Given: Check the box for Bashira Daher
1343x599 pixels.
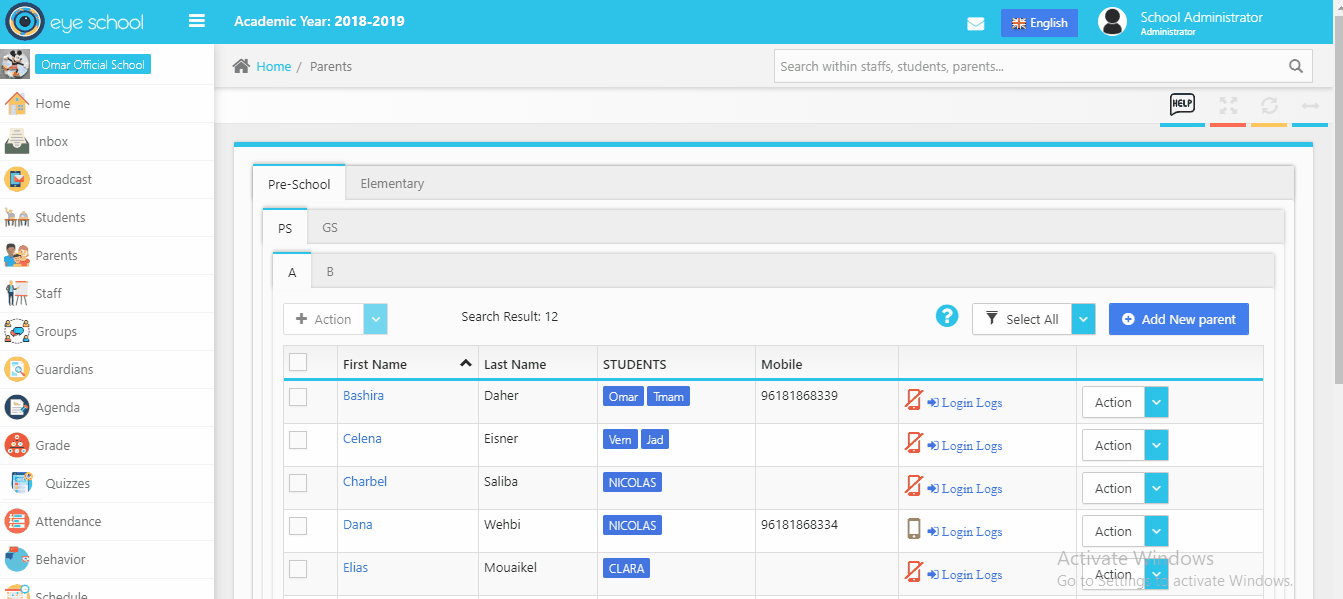Looking at the screenshot, I should click(x=298, y=397).
